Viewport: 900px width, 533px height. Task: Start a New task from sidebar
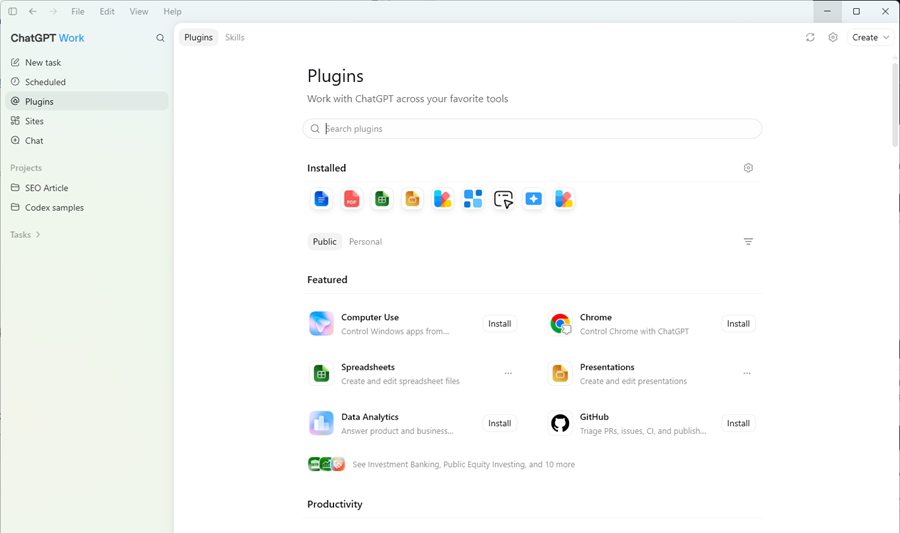pos(87,63)
